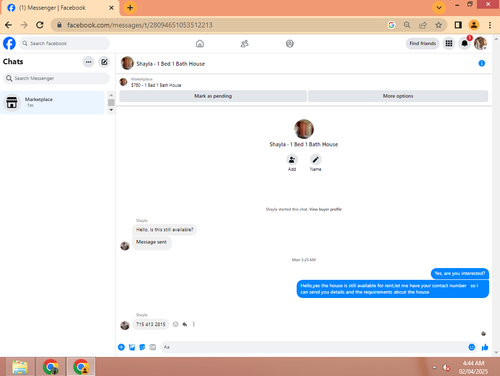Open first Chrome taskbar icon
Image resolution: width=500 pixels, height=376 pixels.
coord(51,367)
